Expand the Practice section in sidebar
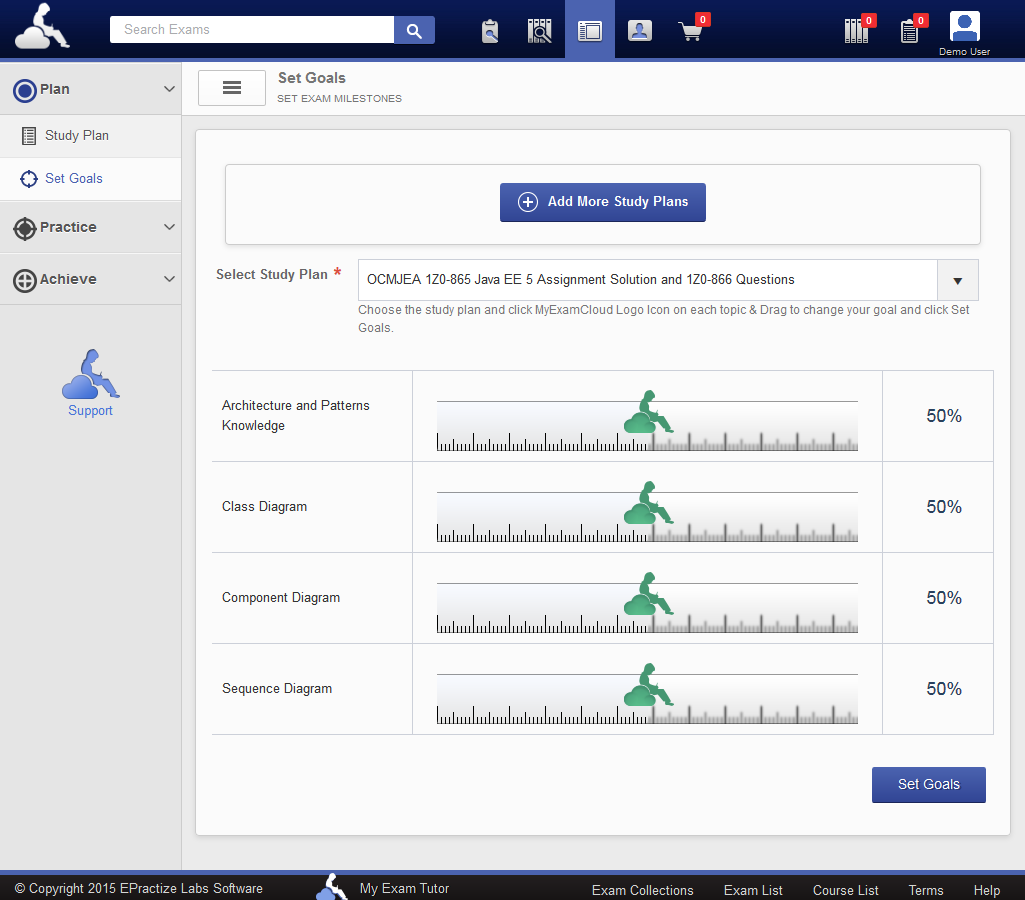The height and width of the screenshot is (900, 1025). pyautogui.click(x=90, y=228)
